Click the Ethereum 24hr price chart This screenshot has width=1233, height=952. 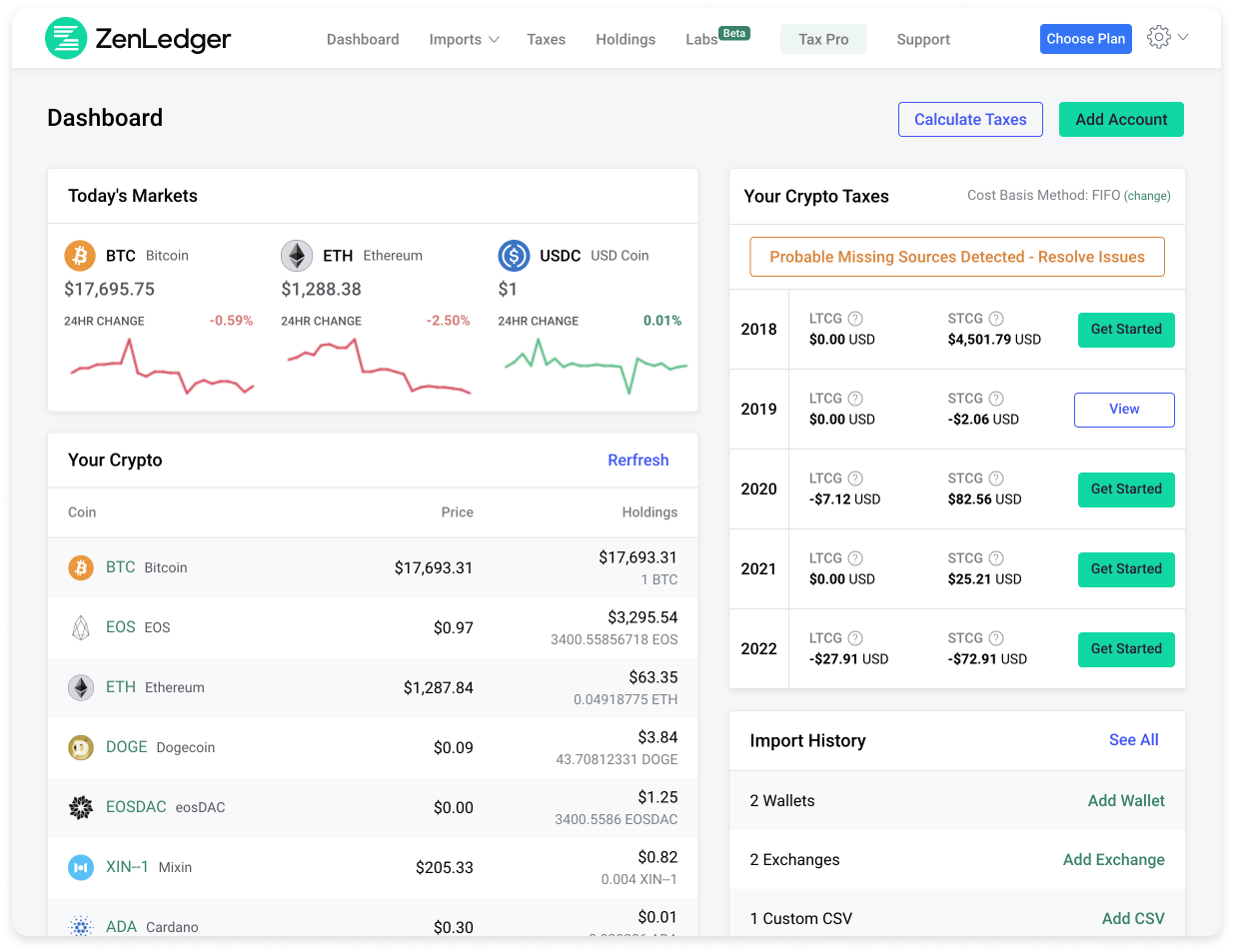click(379, 367)
